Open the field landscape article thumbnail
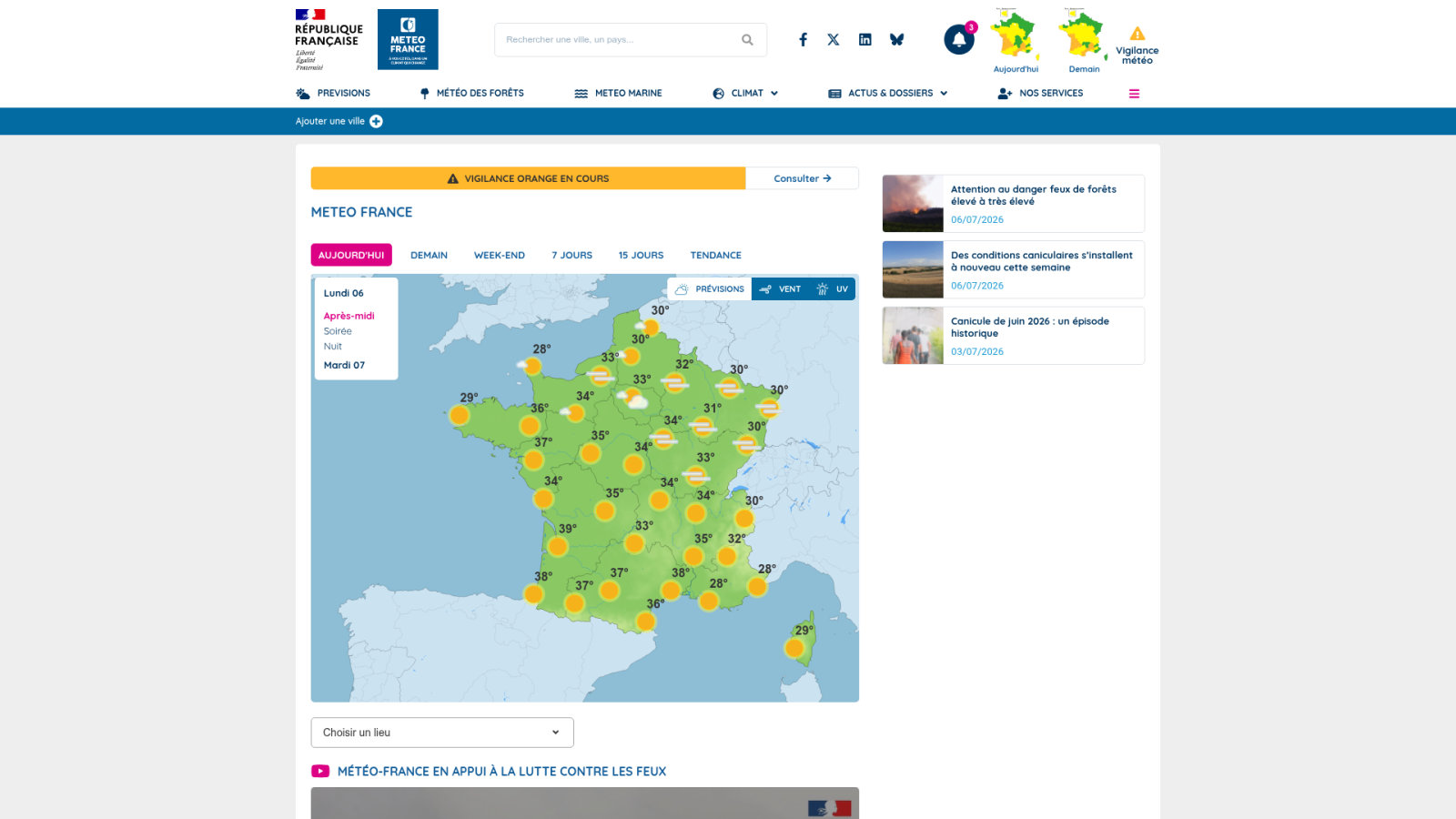Image resolution: width=1456 pixels, height=819 pixels. pyautogui.click(x=913, y=269)
